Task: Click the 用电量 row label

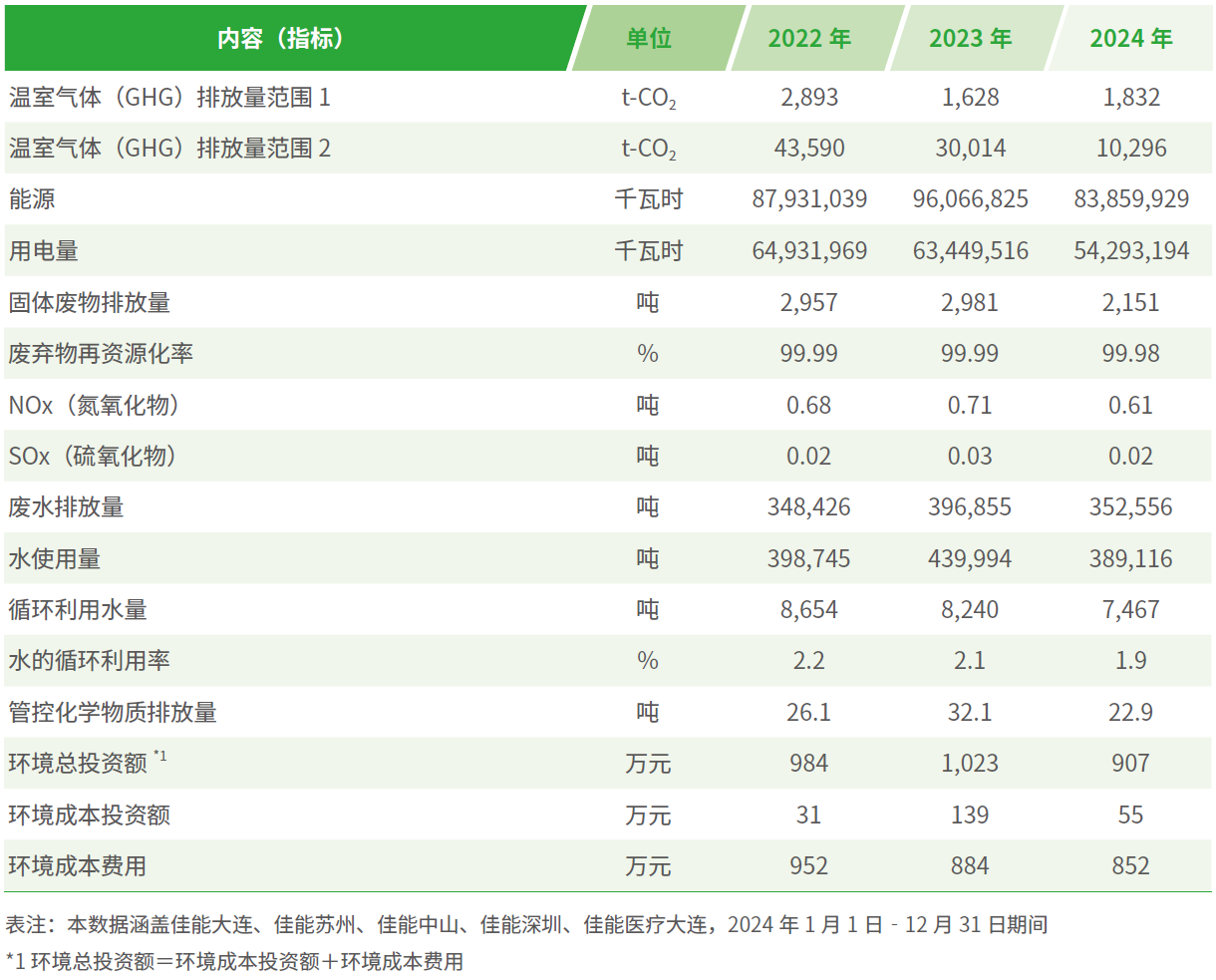Action: tap(44, 251)
